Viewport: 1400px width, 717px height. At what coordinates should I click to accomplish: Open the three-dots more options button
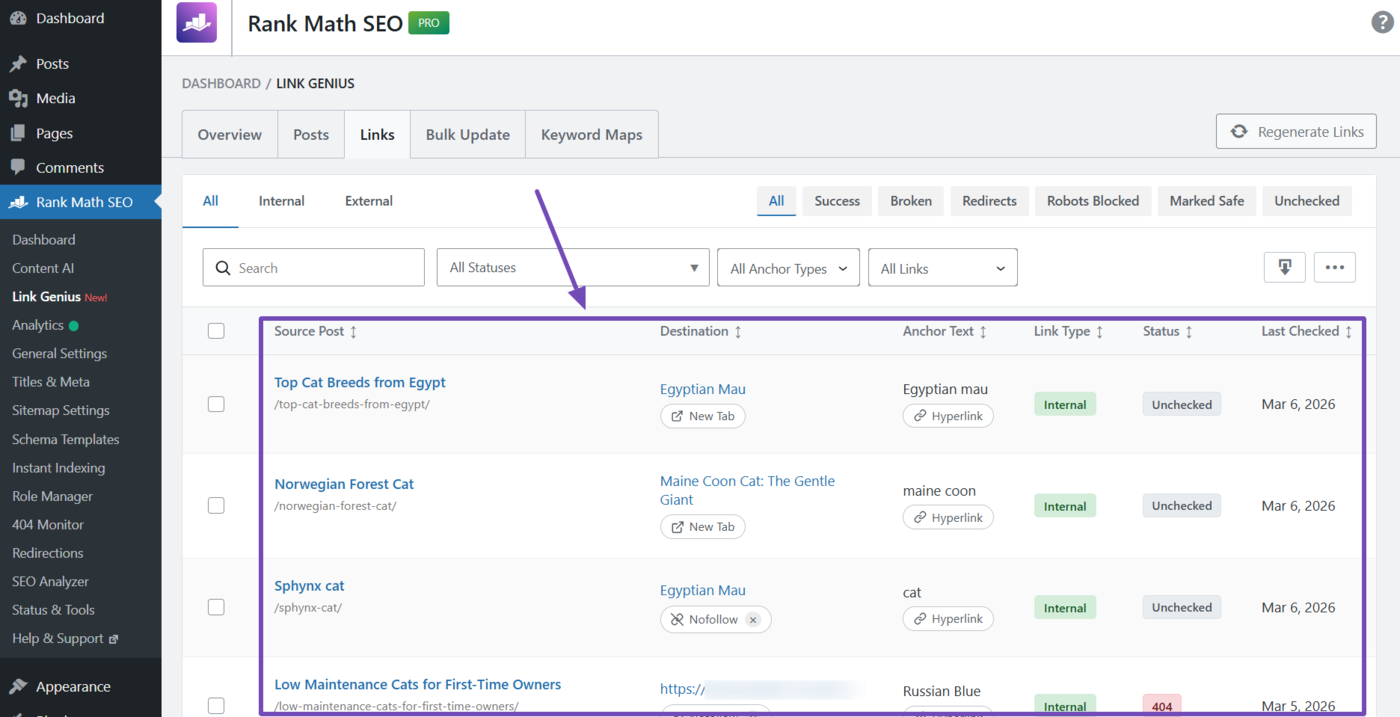coord(1335,267)
